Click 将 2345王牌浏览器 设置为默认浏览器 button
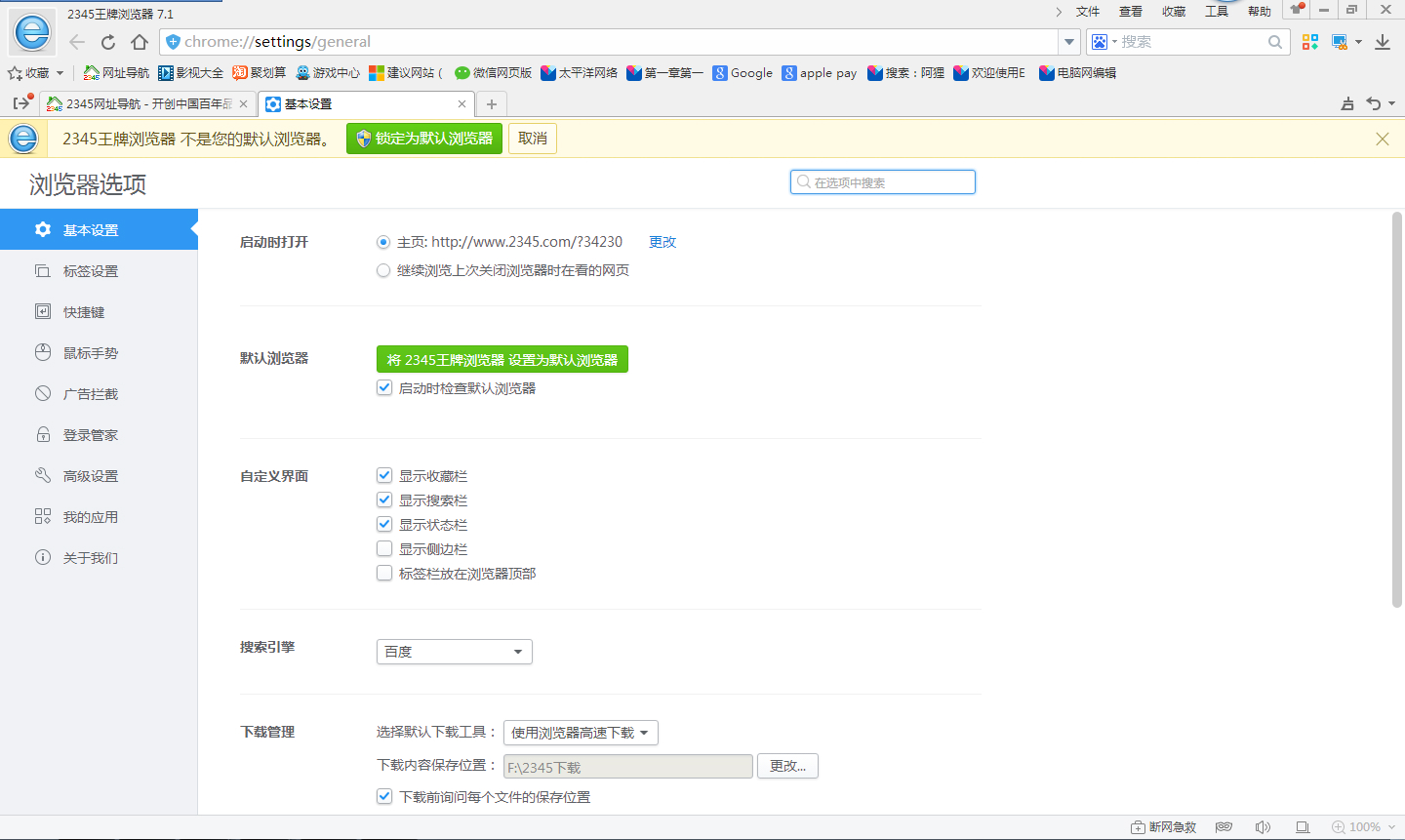The image size is (1405, 840). coord(502,359)
